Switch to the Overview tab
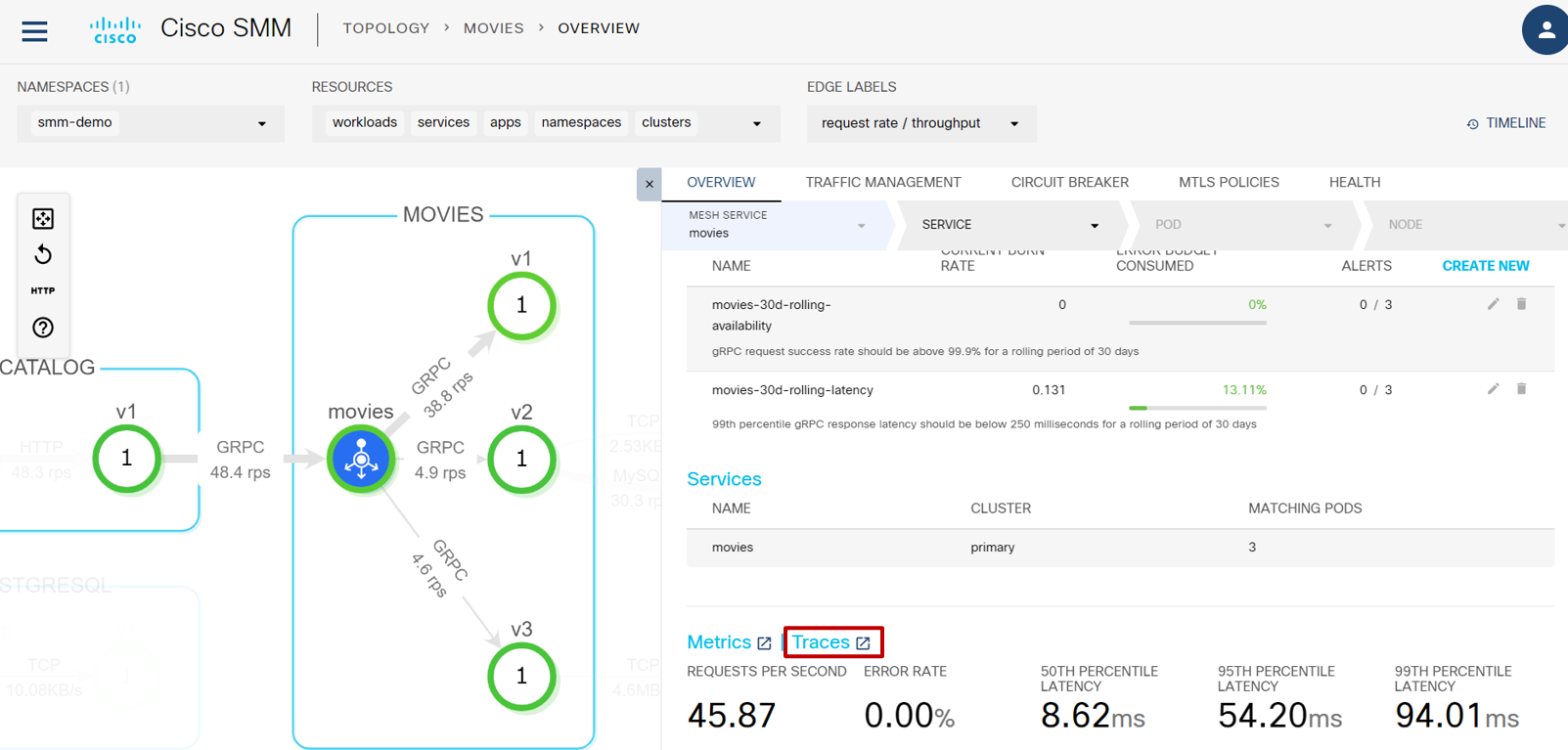The height and width of the screenshot is (750, 1568). pyautogui.click(x=721, y=183)
